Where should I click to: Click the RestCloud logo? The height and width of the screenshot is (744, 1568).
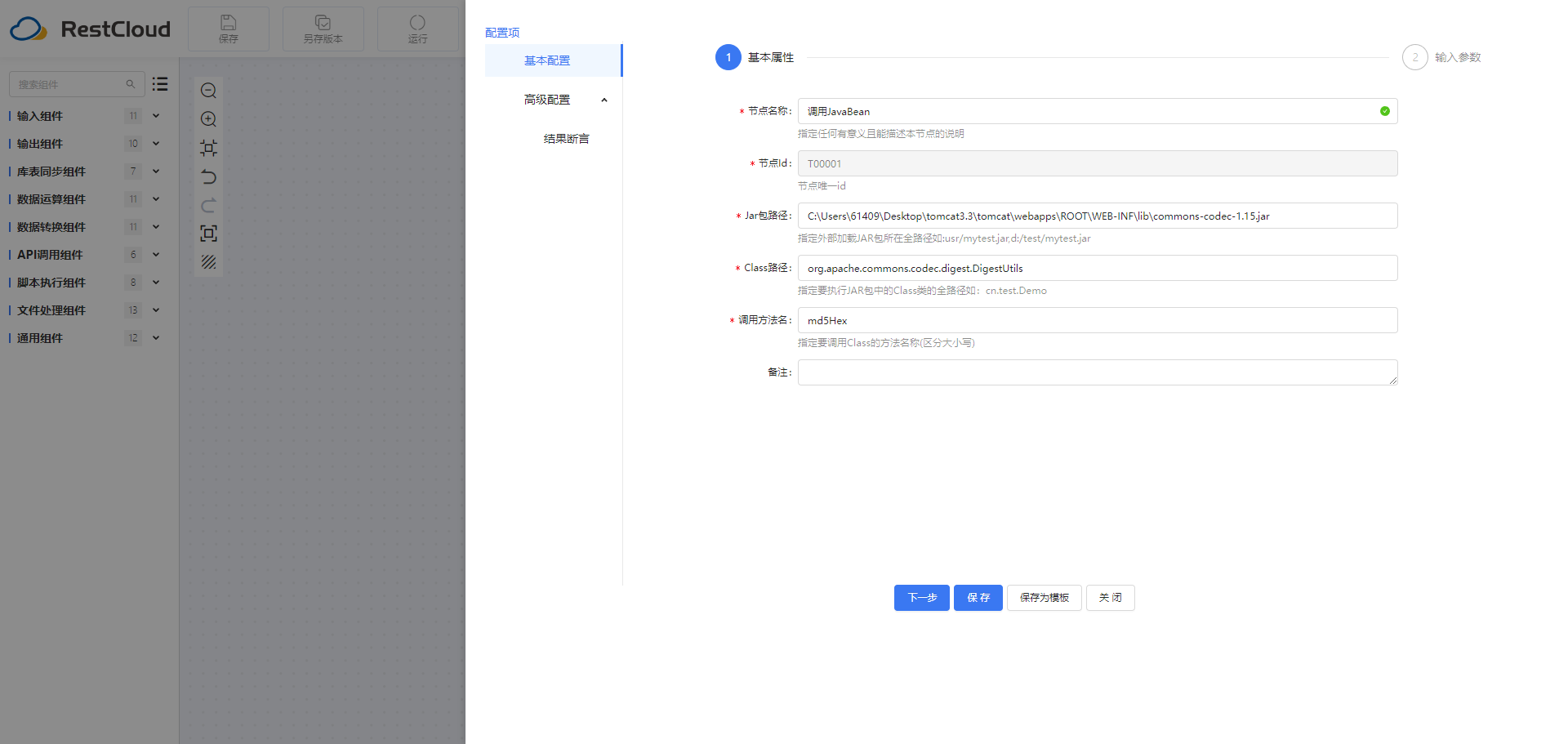[90, 29]
